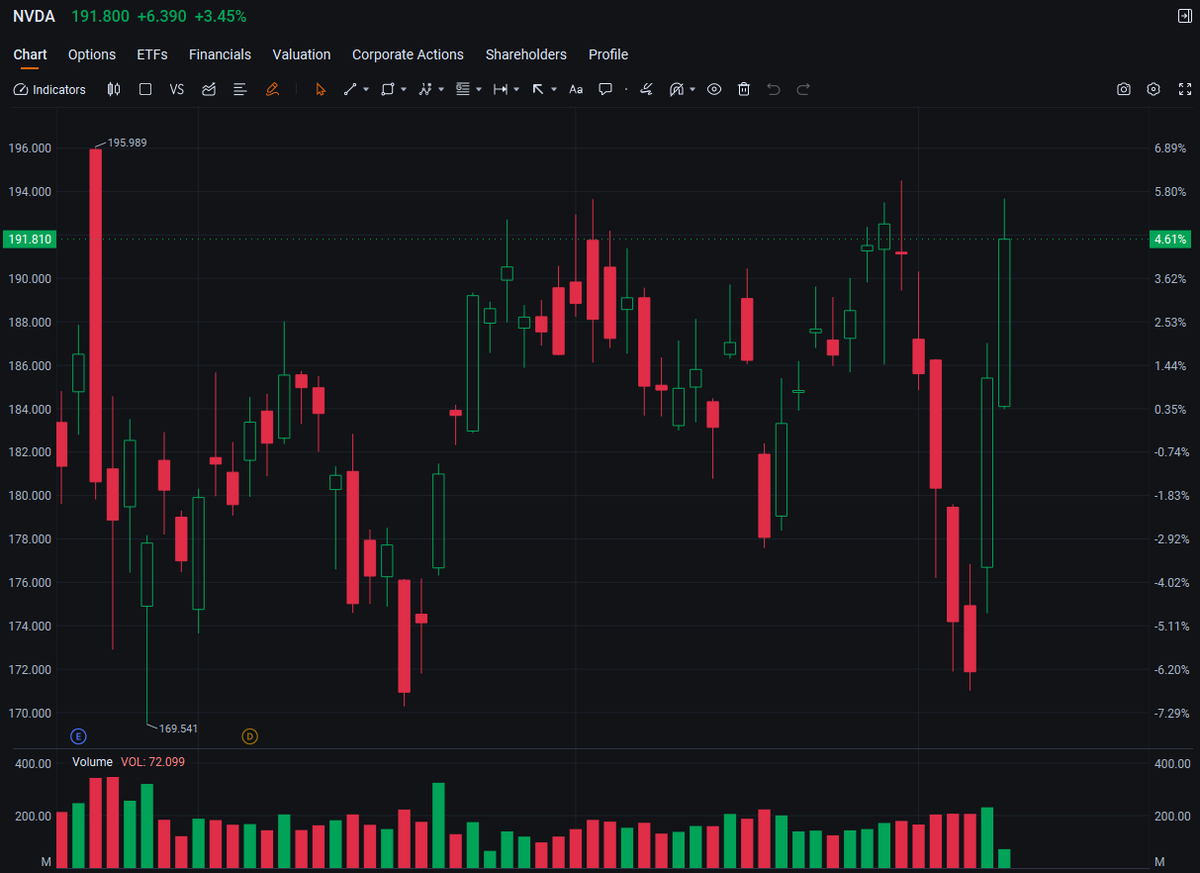Image resolution: width=1200 pixels, height=873 pixels.
Task: Open the Shareholders tab
Action: coord(526,55)
